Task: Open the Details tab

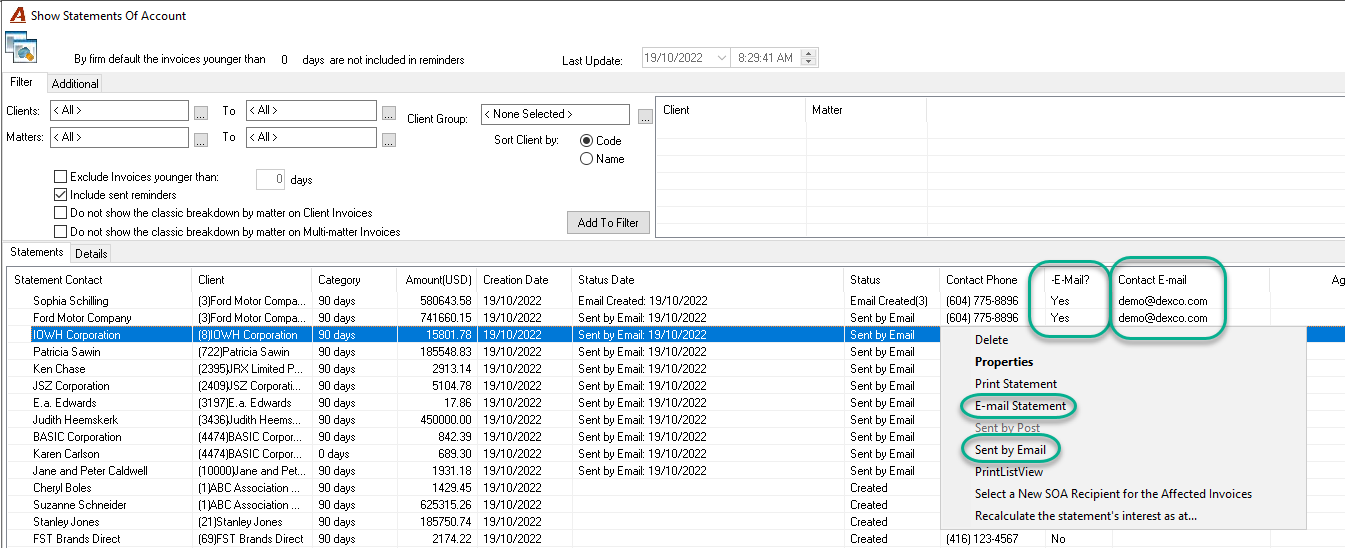Action: coord(91,254)
